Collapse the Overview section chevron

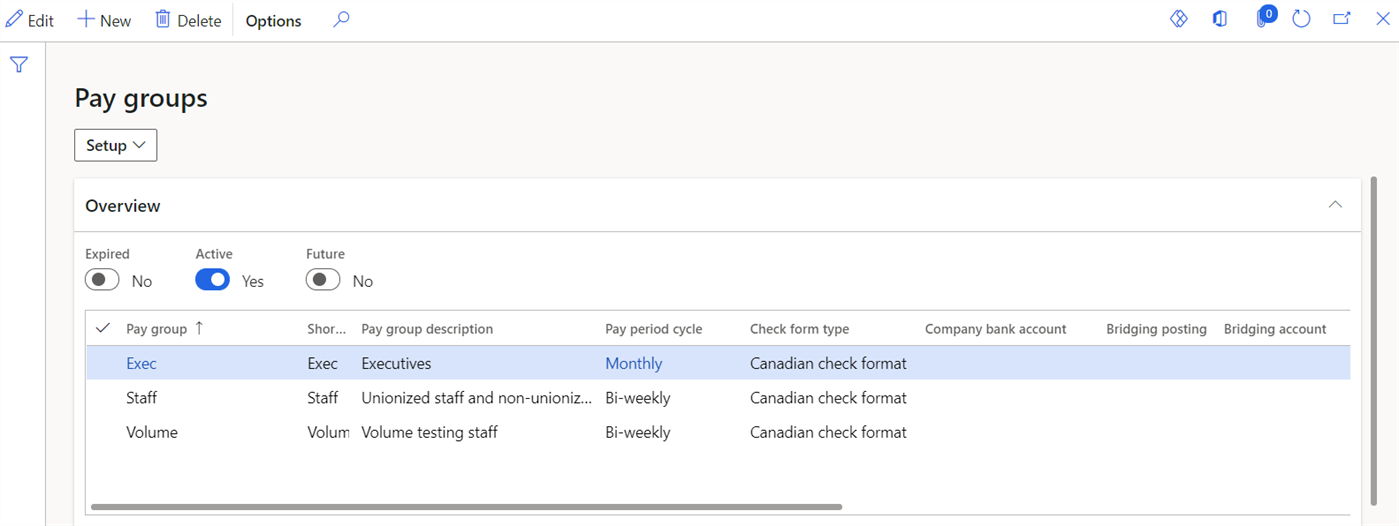(x=1335, y=205)
